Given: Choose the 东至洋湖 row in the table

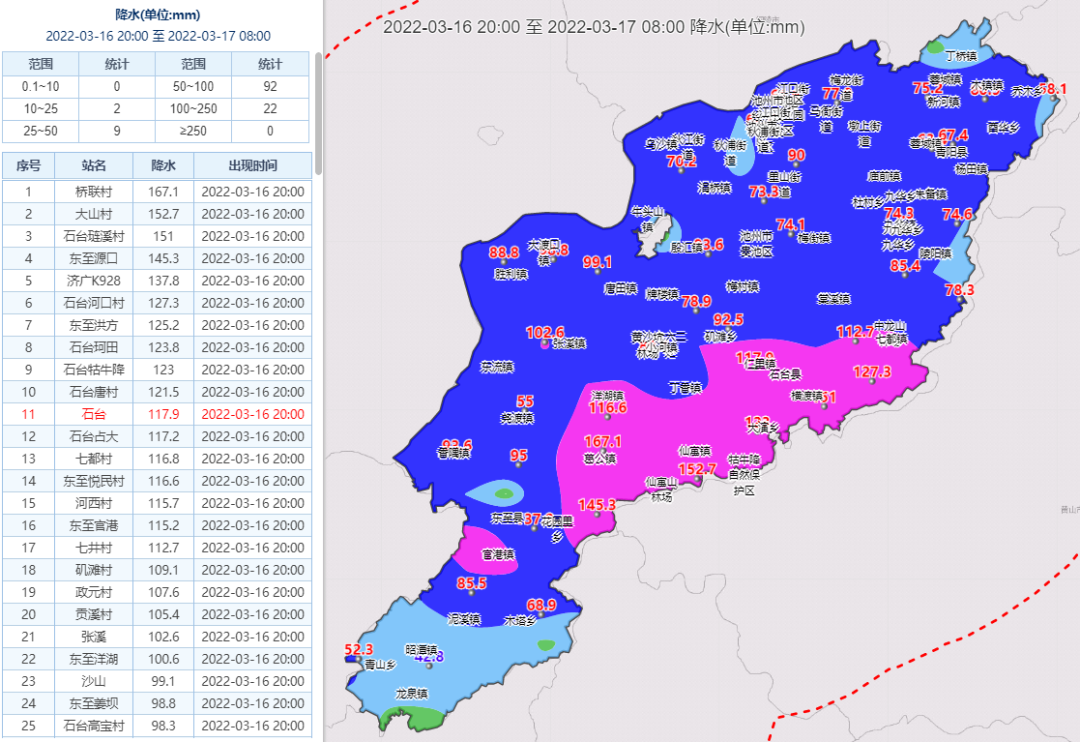Looking at the screenshot, I should (94, 659).
